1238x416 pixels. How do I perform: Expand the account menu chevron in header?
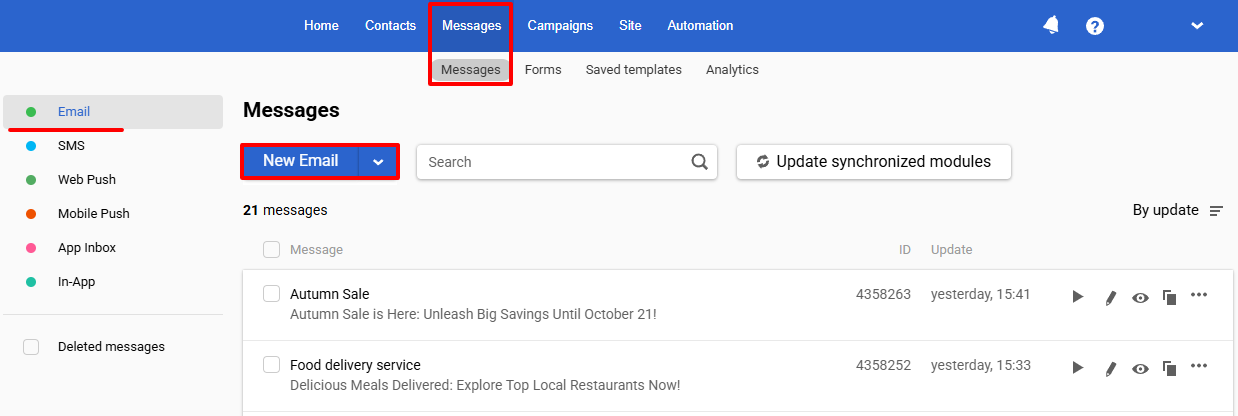tap(1197, 26)
